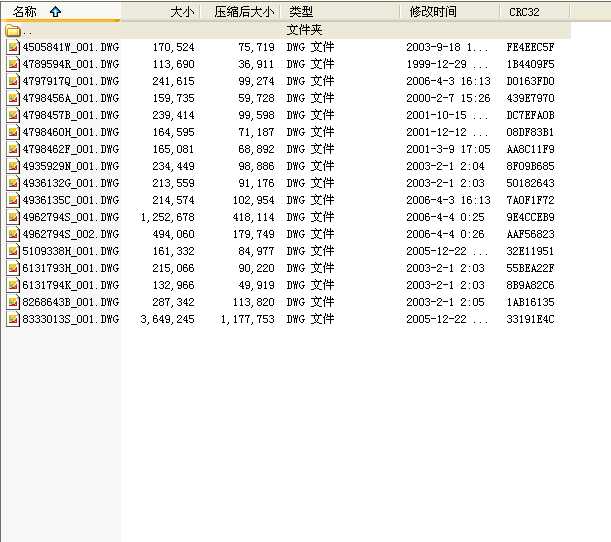Viewport: 611px width, 542px height.
Task: Select file name 6131794K_001.DWG
Action: click(71, 286)
